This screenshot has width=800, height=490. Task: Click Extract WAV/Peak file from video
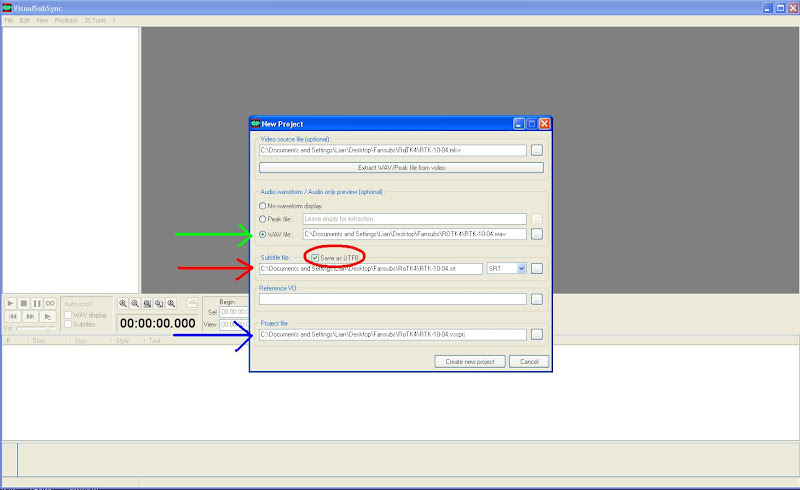pyautogui.click(x=401, y=167)
